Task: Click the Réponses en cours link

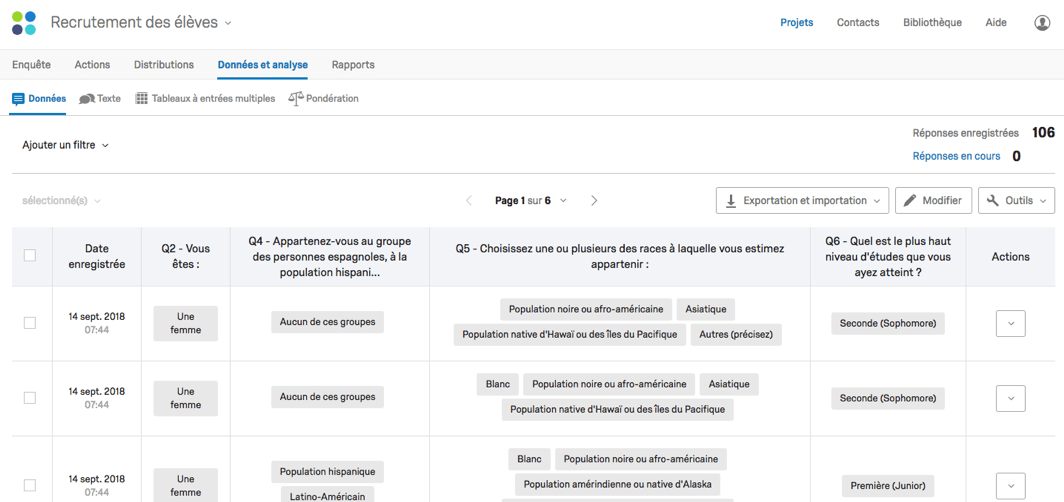Action: click(956, 156)
